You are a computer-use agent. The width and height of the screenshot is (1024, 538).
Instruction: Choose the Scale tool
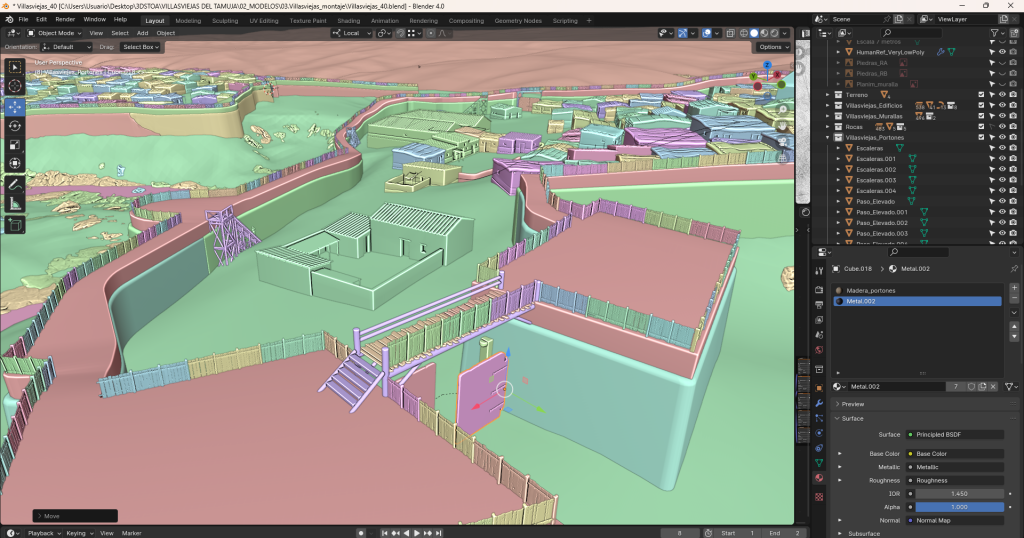click(x=15, y=144)
